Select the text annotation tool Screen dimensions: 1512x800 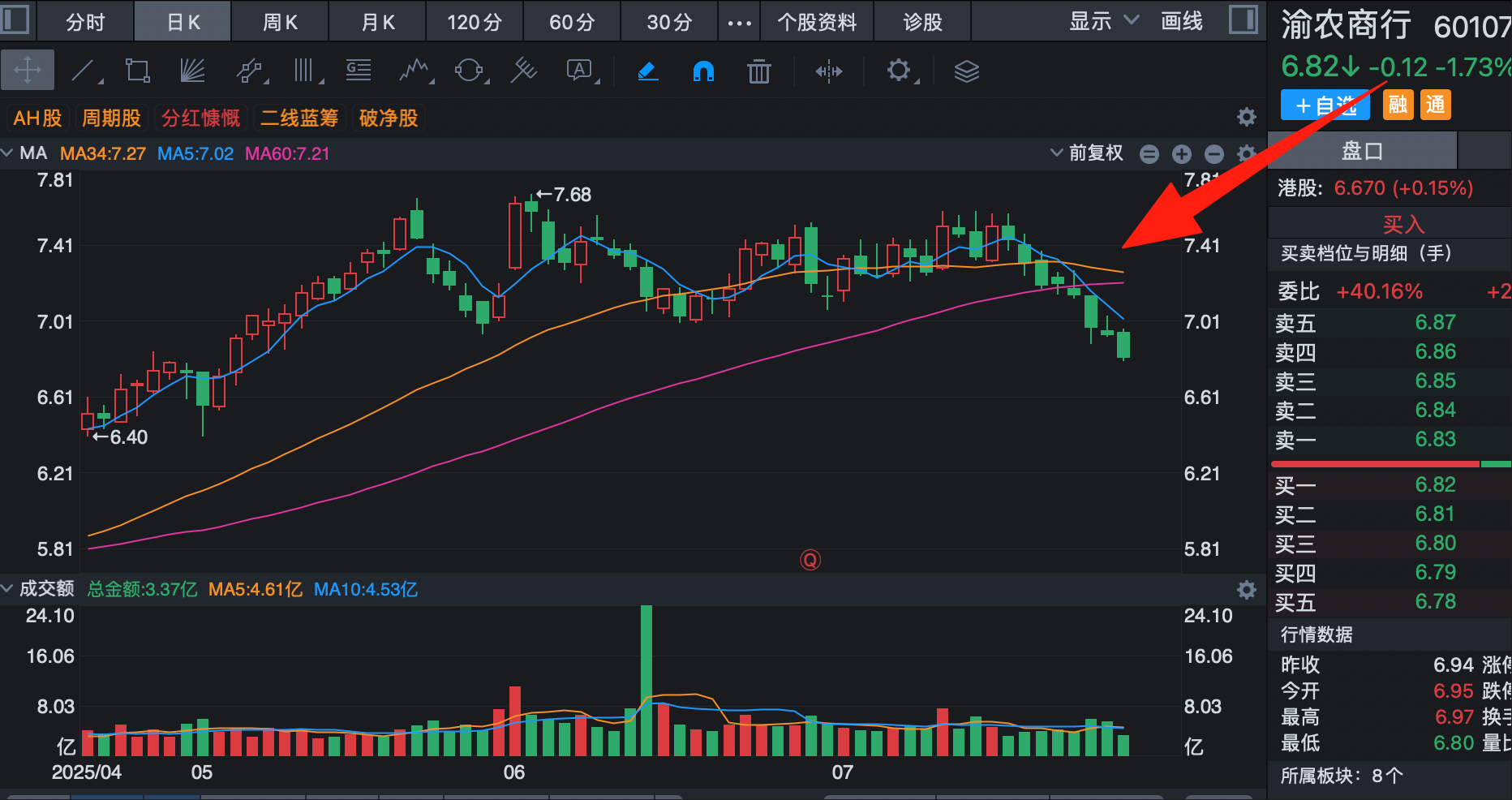(579, 71)
